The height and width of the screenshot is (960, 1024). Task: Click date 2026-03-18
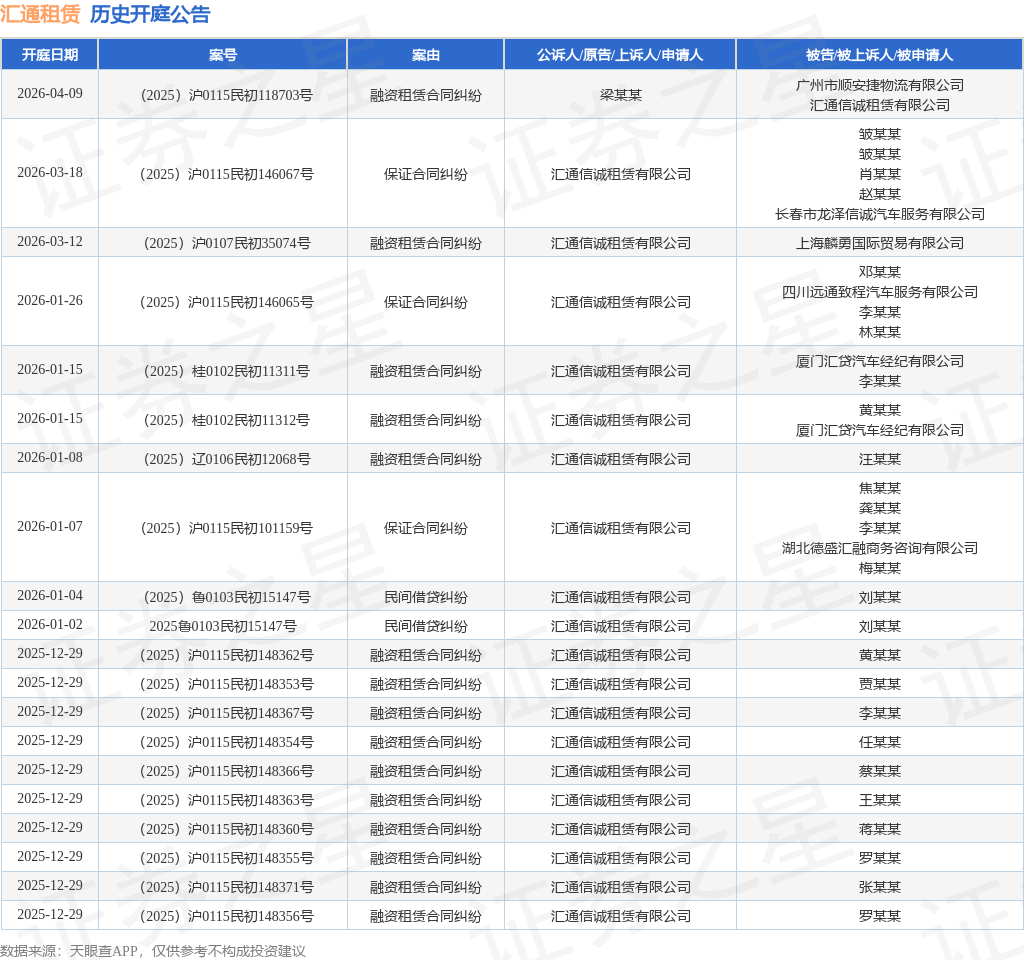point(50,172)
